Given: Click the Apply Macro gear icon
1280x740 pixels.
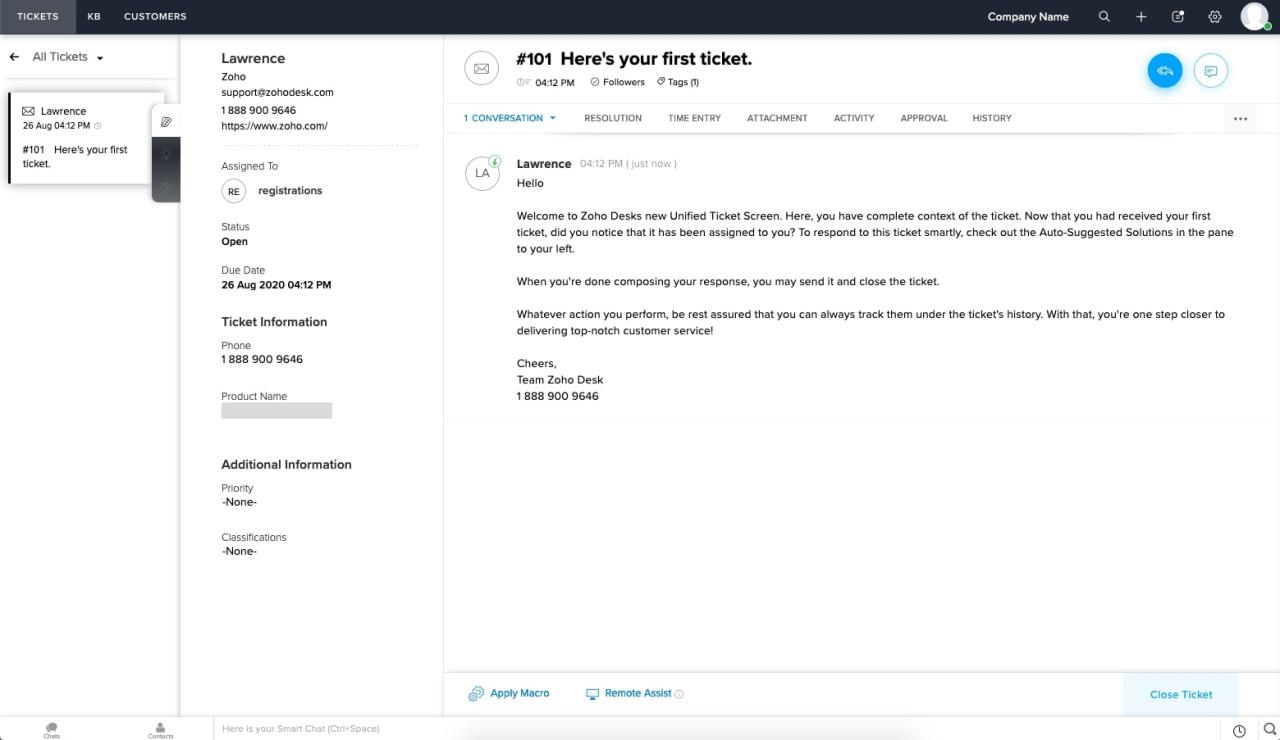Looking at the screenshot, I should coord(476,693).
